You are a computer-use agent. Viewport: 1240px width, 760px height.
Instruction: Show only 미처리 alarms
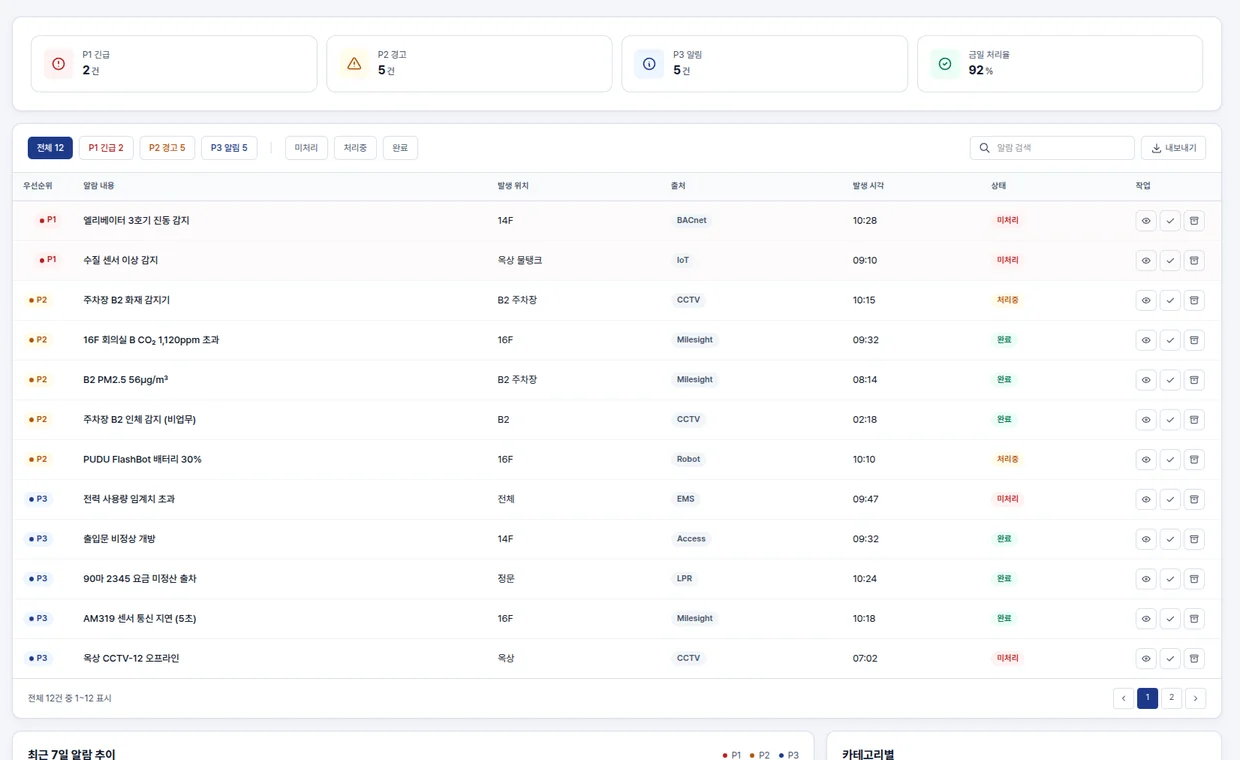point(306,148)
